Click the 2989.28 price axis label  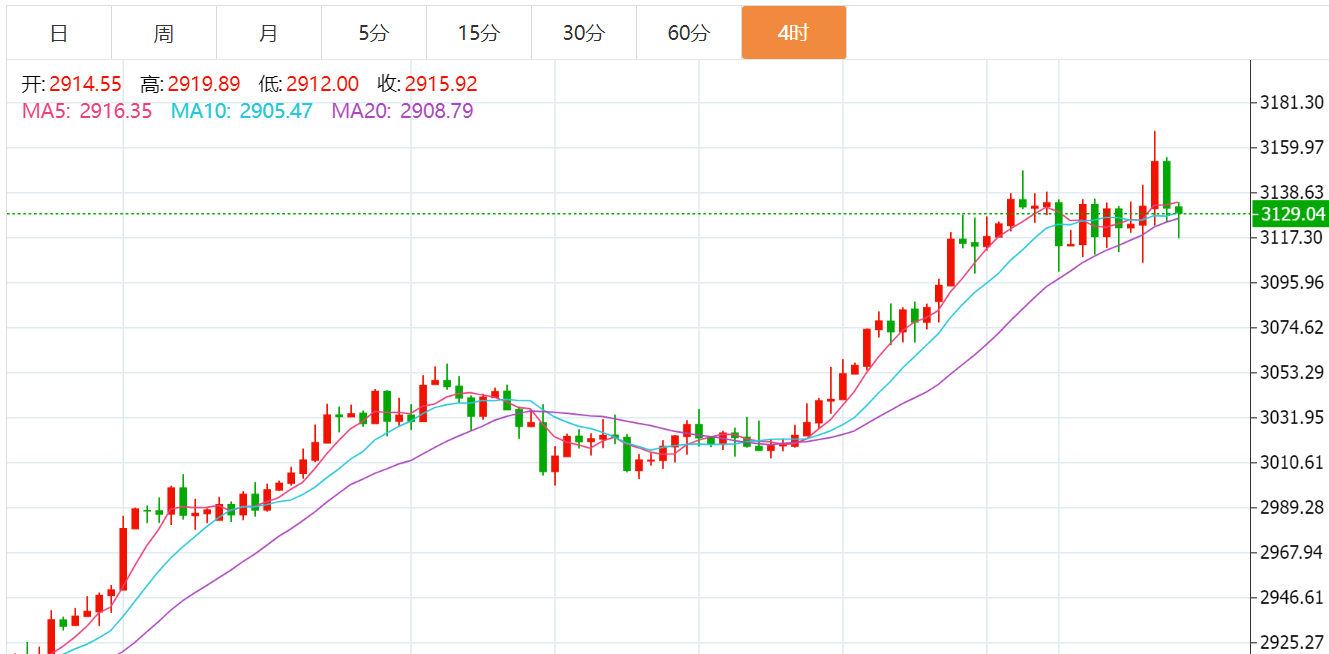pyautogui.click(x=1293, y=507)
